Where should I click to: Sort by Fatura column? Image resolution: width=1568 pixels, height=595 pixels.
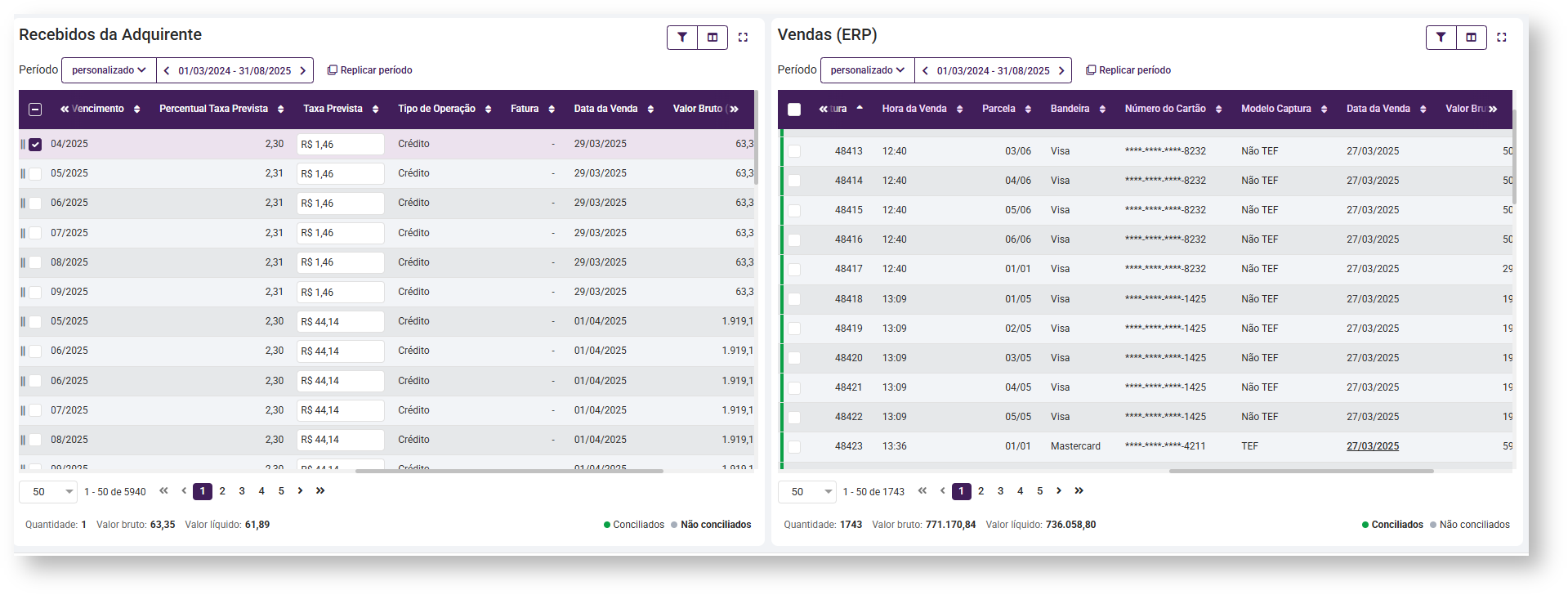552,110
